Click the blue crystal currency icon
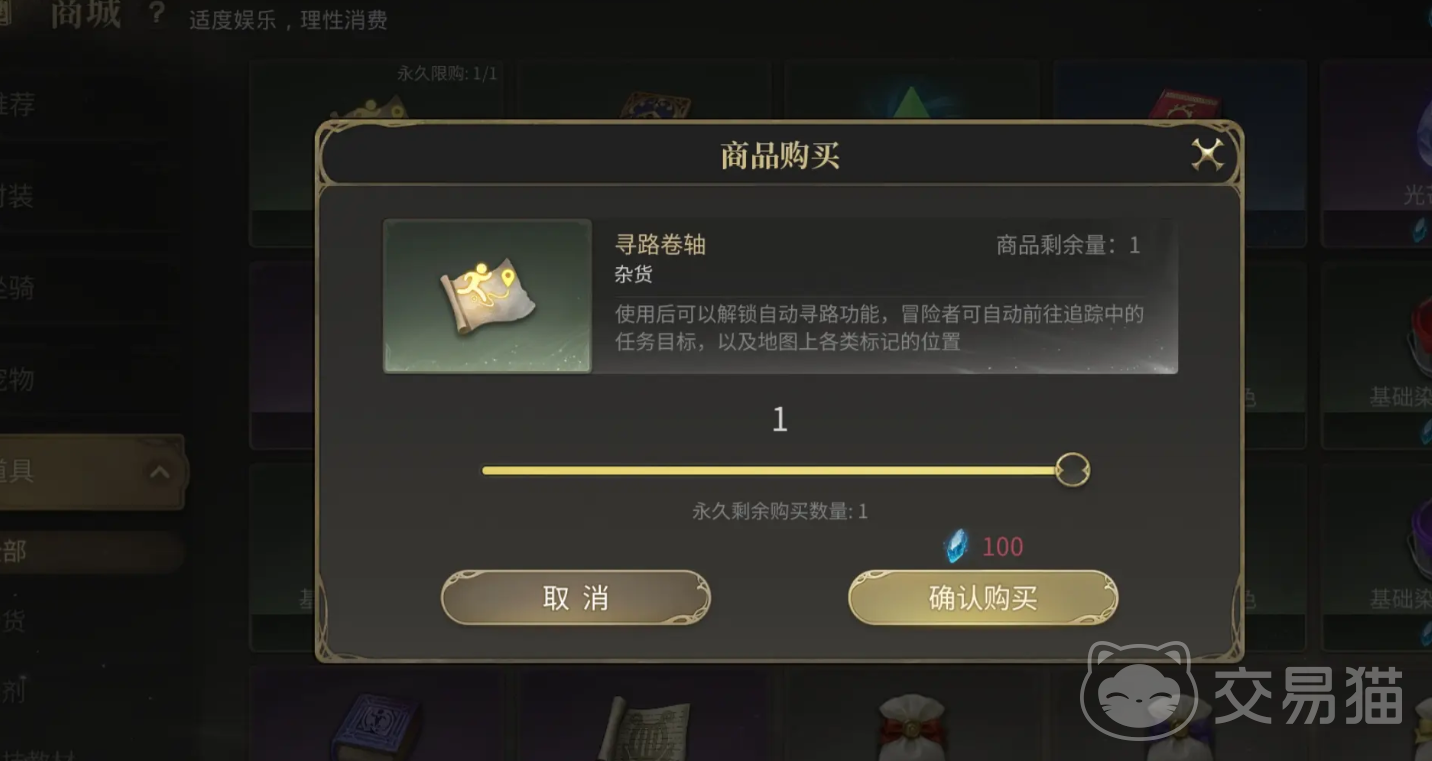The height and width of the screenshot is (761, 1432). pyautogui.click(x=956, y=546)
